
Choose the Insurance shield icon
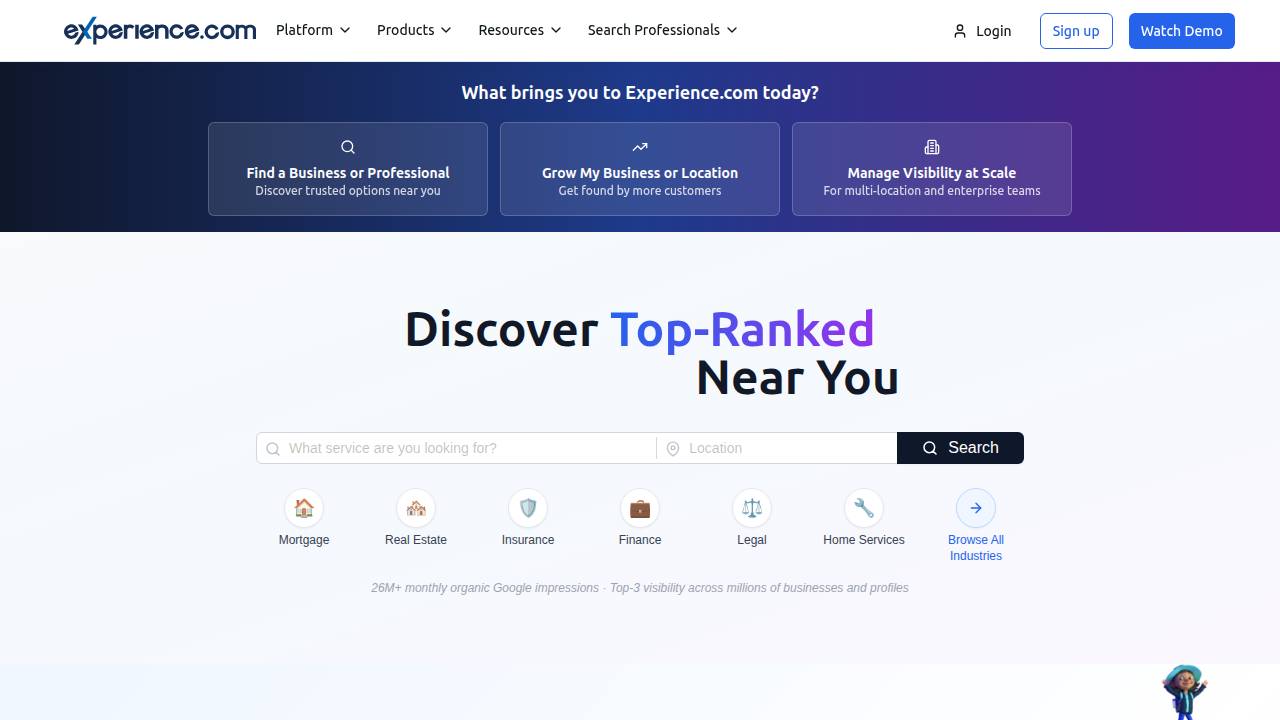(x=528, y=508)
